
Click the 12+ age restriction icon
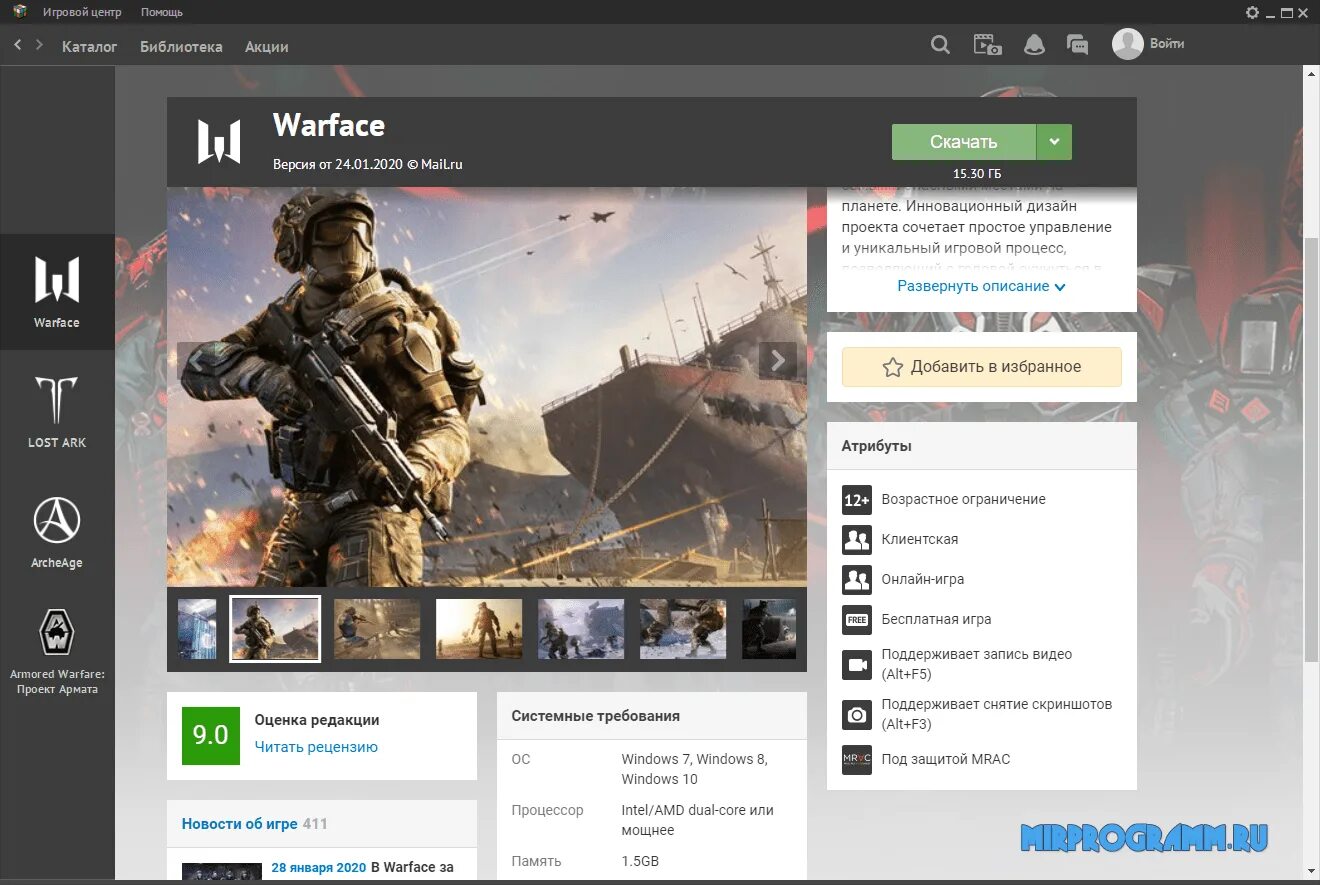click(857, 499)
